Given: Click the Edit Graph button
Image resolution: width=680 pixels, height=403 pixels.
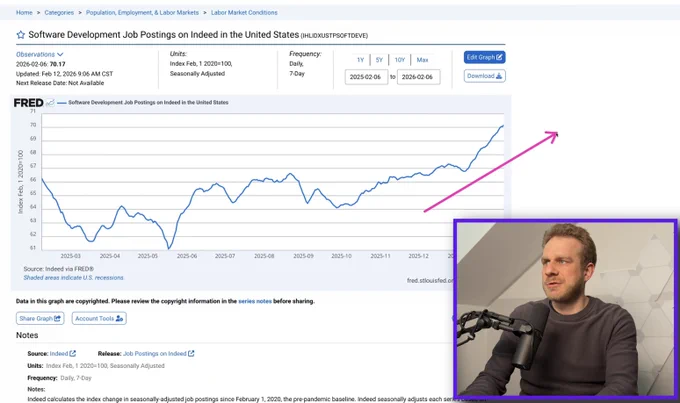Looking at the screenshot, I should click(484, 57).
